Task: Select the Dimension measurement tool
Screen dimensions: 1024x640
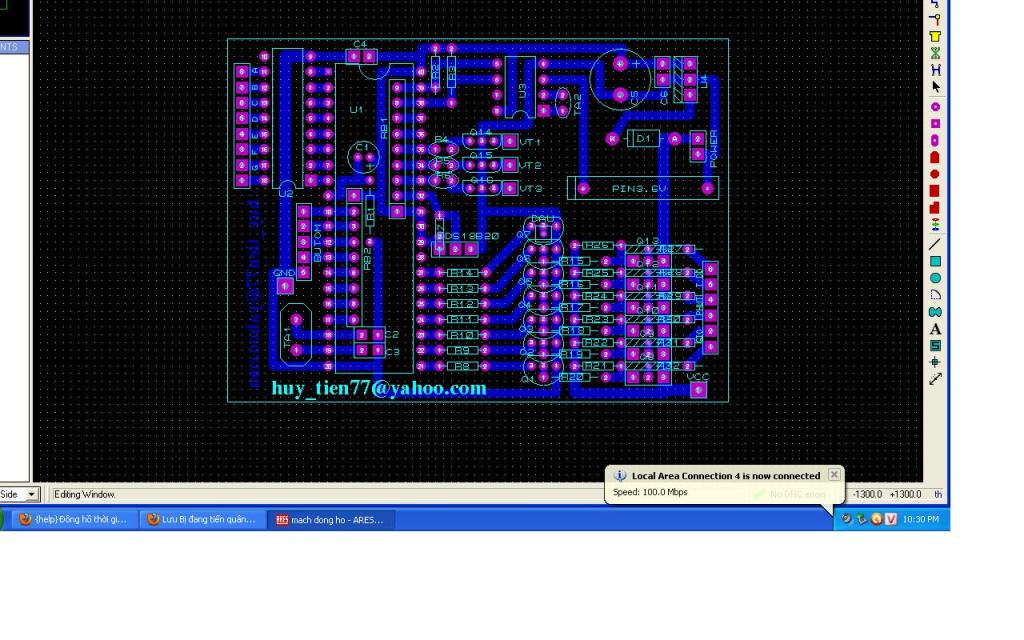Action: click(935, 379)
